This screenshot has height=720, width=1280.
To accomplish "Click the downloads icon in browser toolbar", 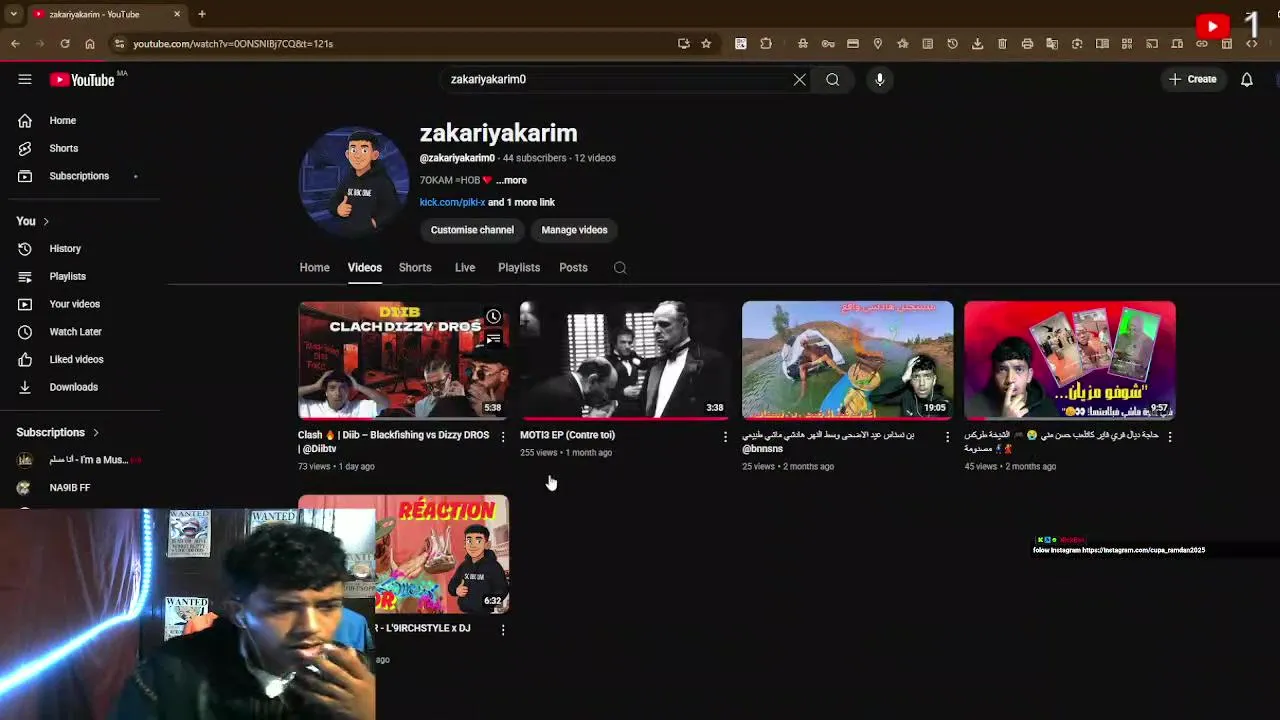I will coord(977,44).
